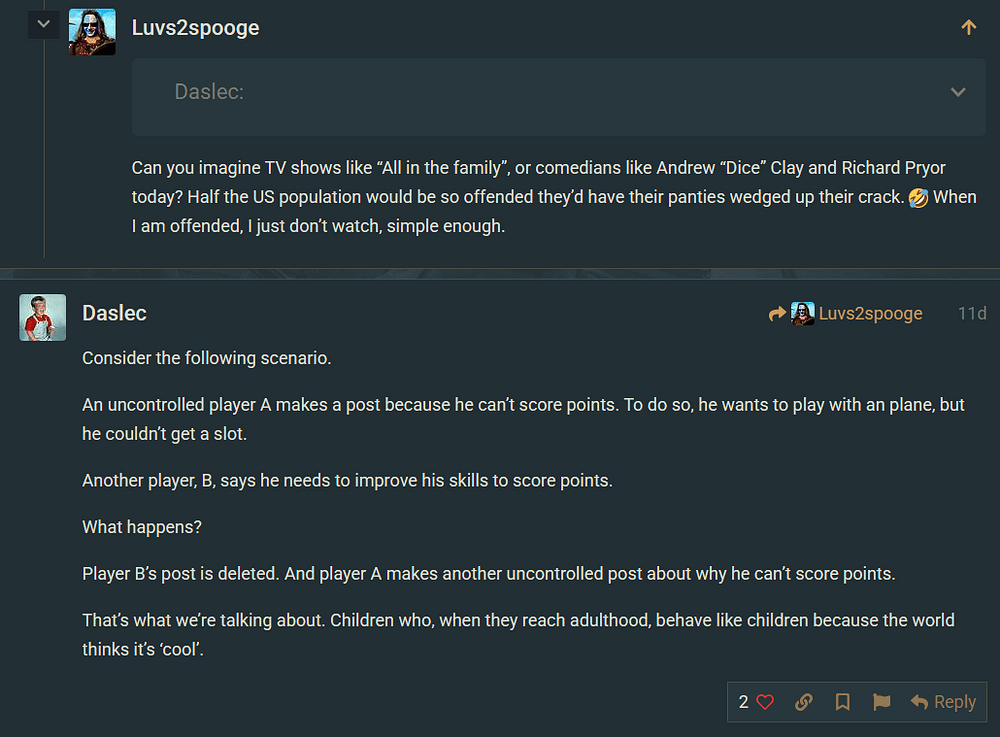Collapse the reply thread with top-left chevron
The height and width of the screenshot is (737, 1000).
click(43, 23)
